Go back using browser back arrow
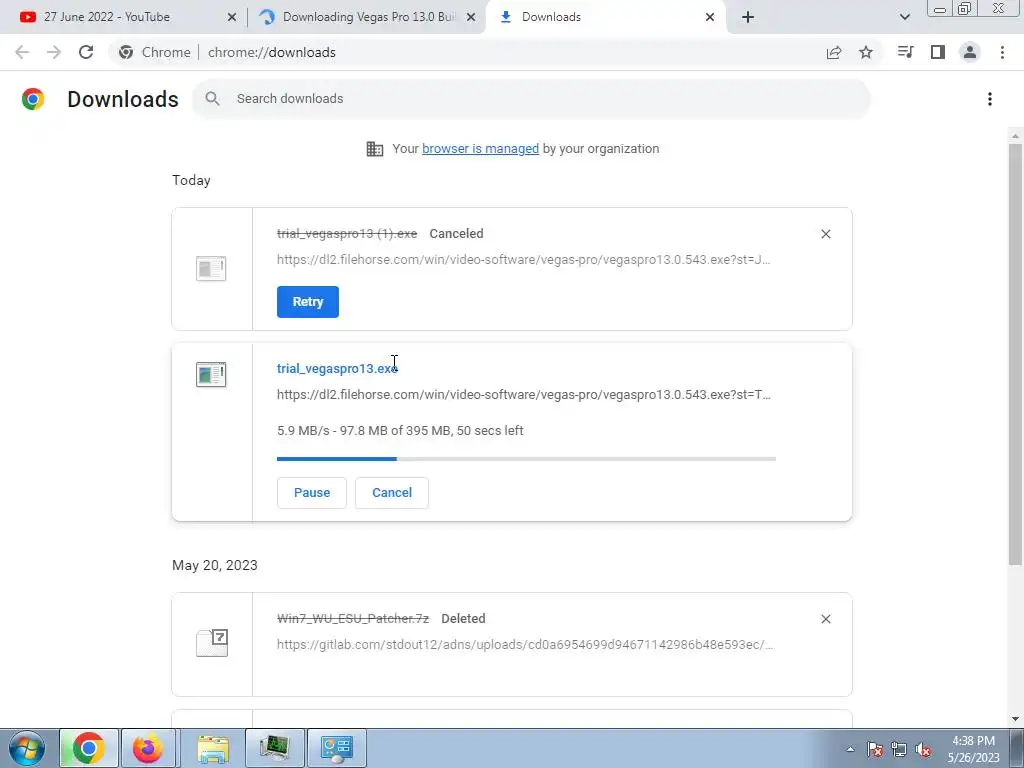The height and width of the screenshot is (768, 1024). click(22, 52)
